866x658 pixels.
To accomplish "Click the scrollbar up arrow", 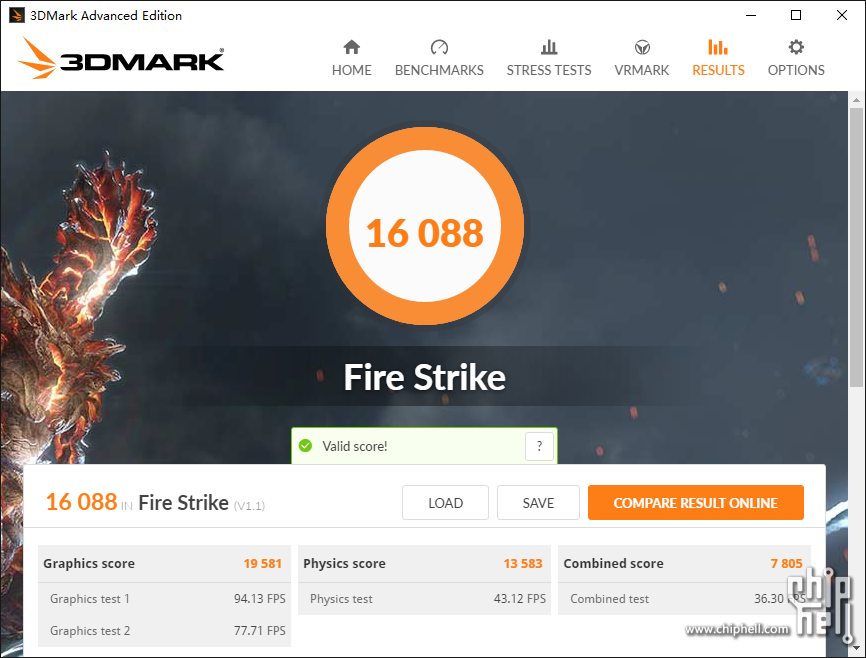I will 856,100.
